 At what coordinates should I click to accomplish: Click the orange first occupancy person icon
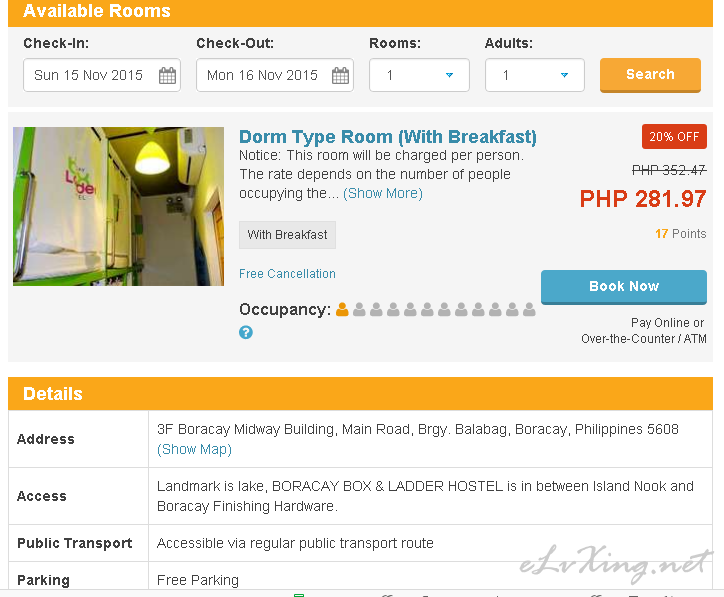coord(342,309)
